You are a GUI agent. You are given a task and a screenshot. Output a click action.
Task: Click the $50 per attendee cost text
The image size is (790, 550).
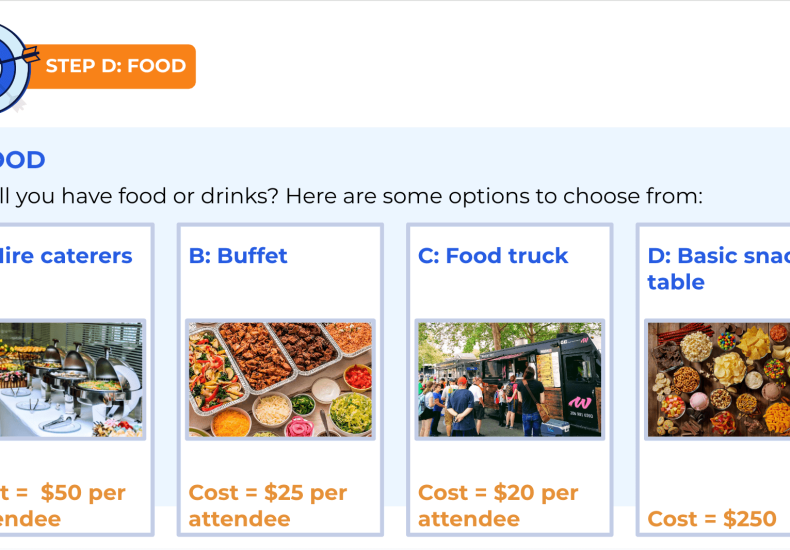[x=62, y=506]
